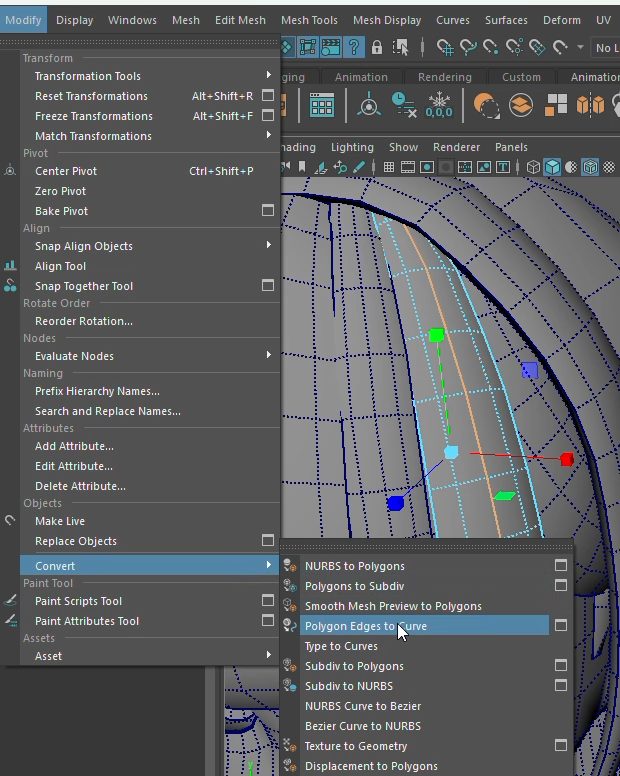The image size is (620, 776).
Task: Enable the snap to grids magnet icon
Action: coord(444,48)
